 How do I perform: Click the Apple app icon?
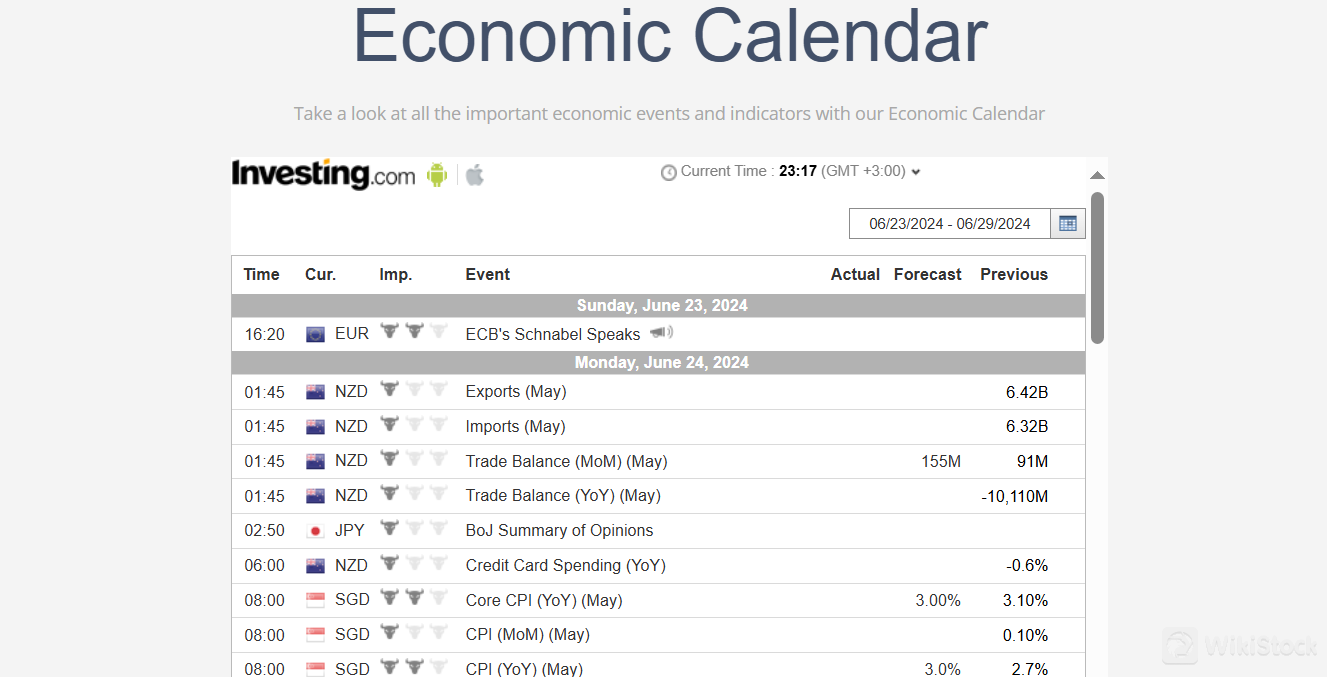pos(475,175)
